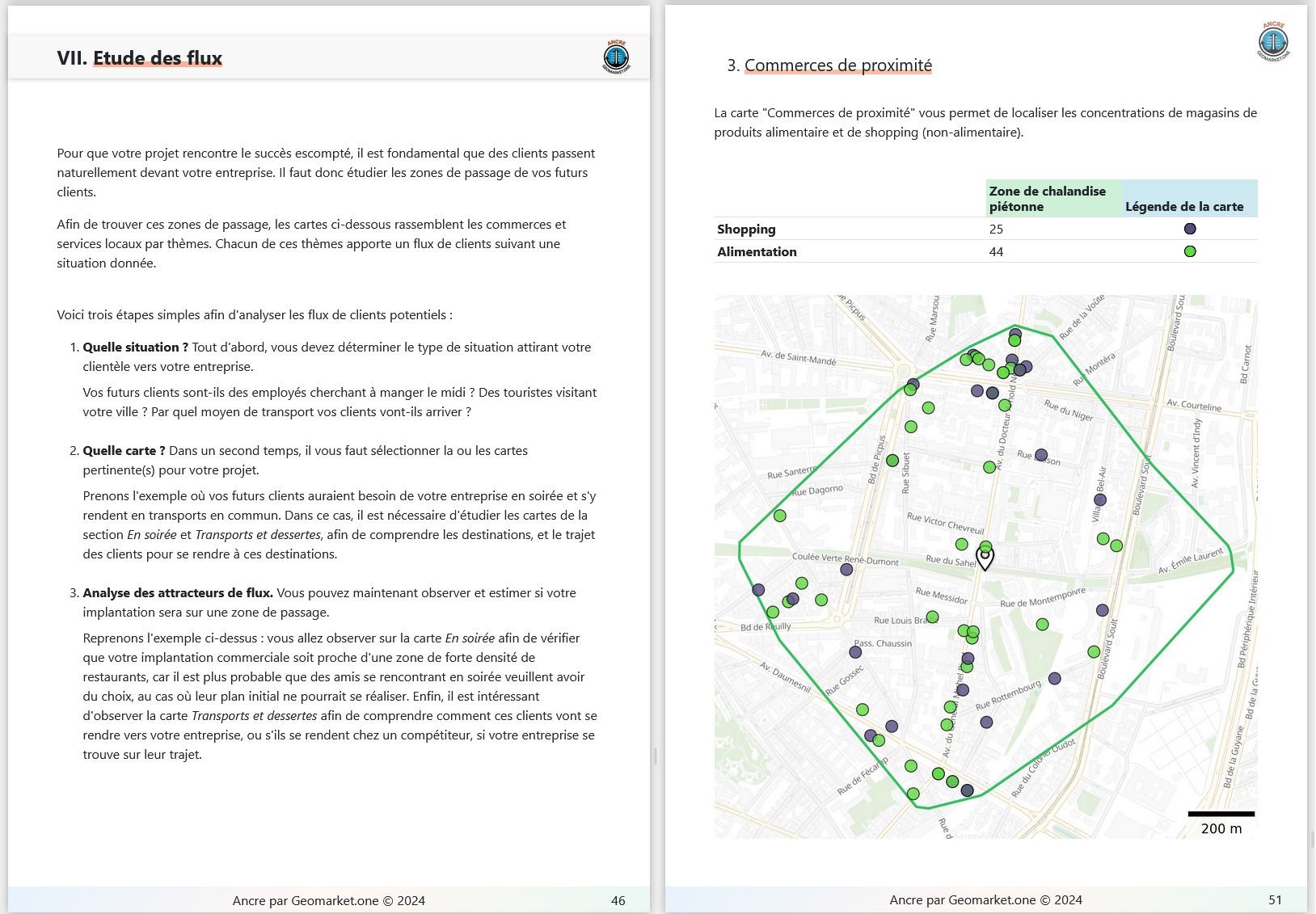Click the bold text "Quelle carte ?"
The height and width of the screenshot is (914, 1316).
pos(124,451)
